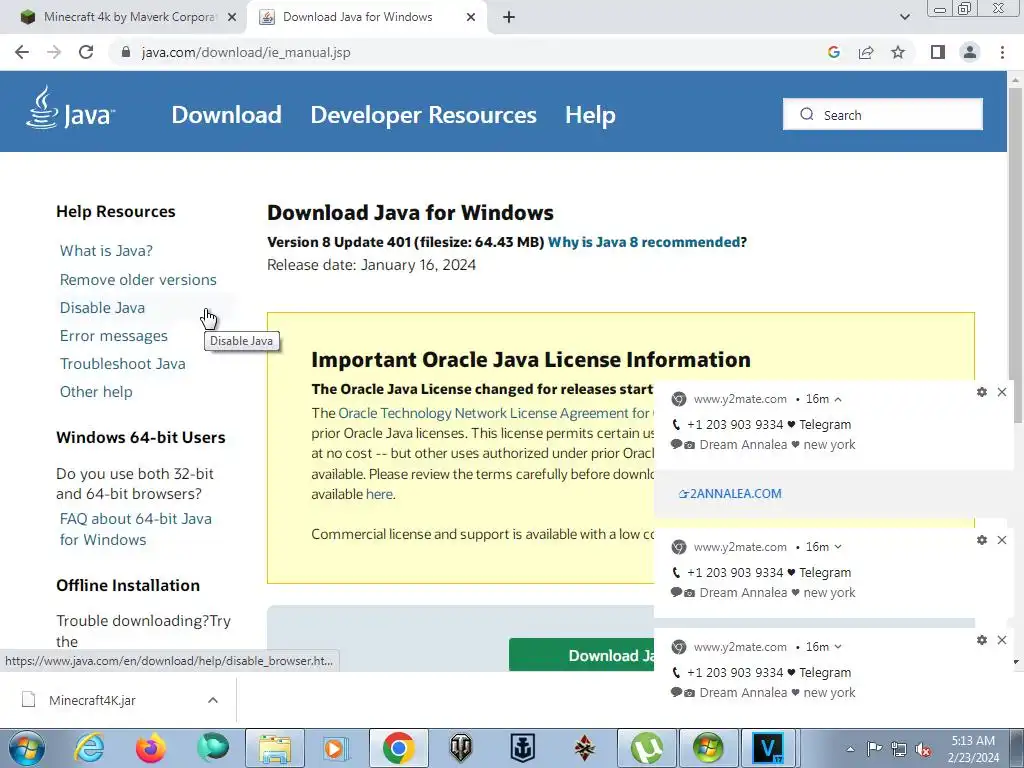Click the green Download Java button

(x=581, y=655)
